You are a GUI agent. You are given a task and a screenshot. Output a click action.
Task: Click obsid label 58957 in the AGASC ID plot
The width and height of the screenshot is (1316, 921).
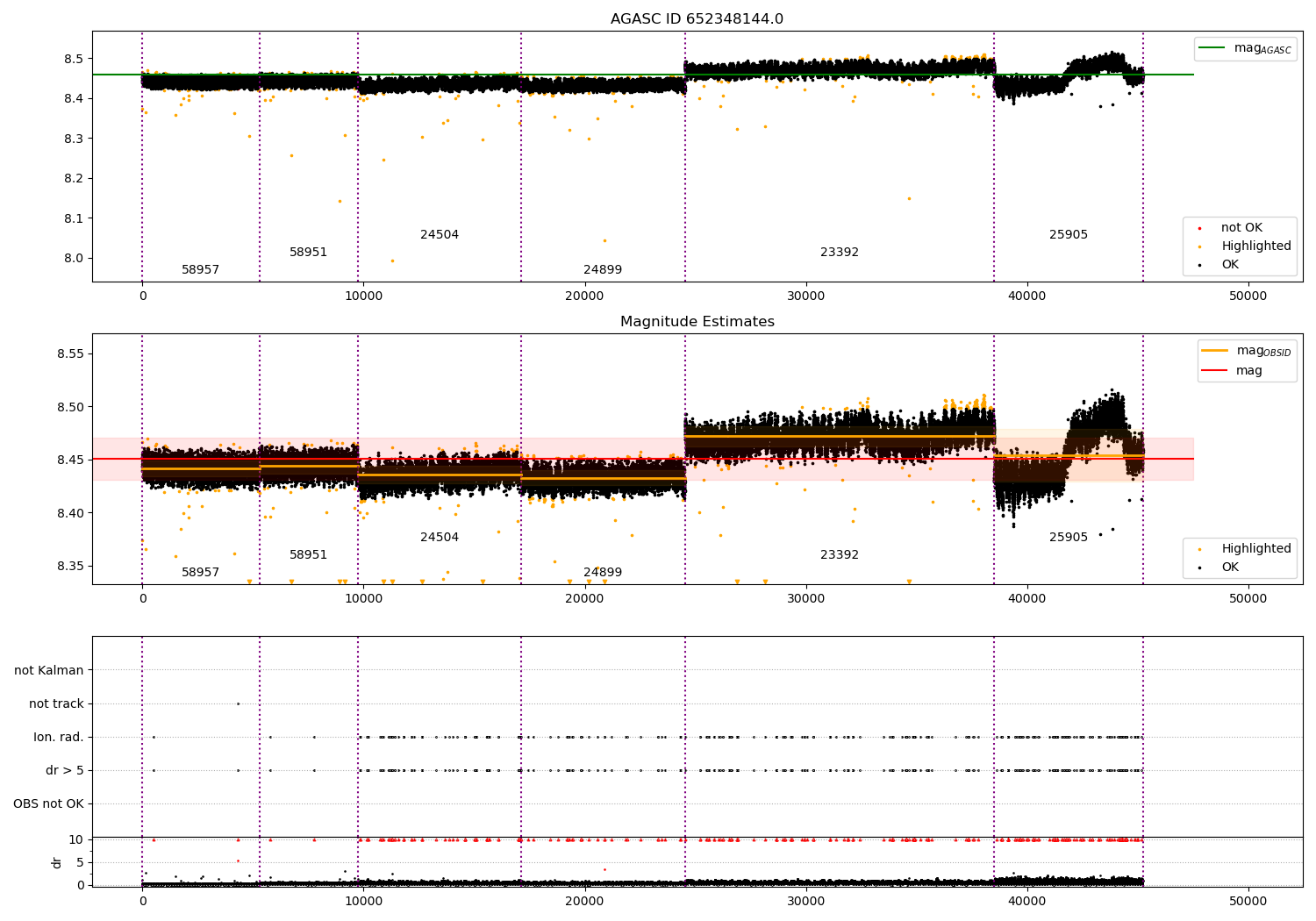pyautogui.click(x=200, y=270)
